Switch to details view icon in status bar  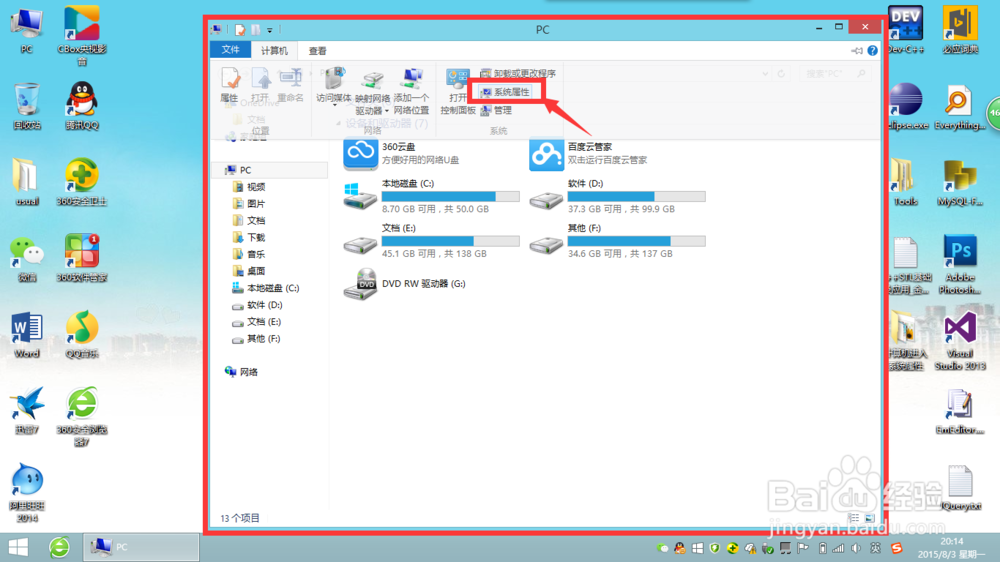point(855,518)
